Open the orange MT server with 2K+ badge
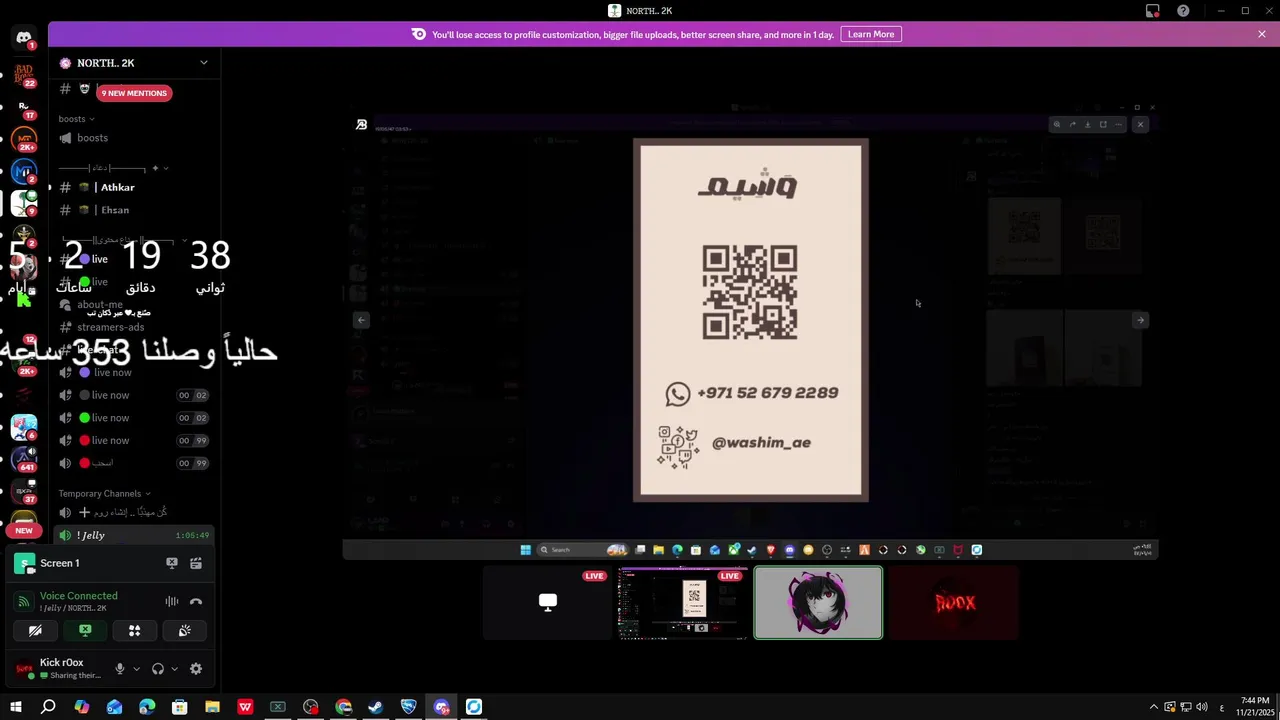 (24, 139)
